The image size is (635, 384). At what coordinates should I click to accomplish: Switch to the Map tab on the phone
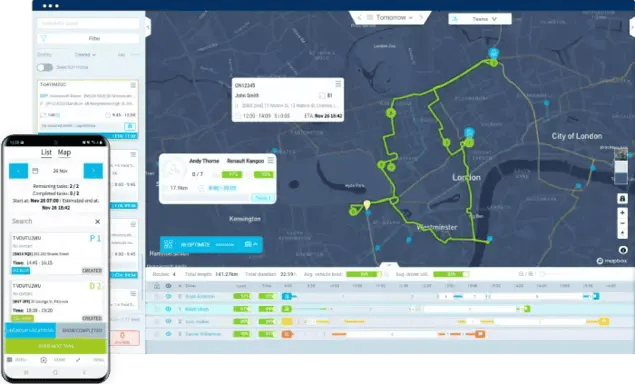pos(64,152)
